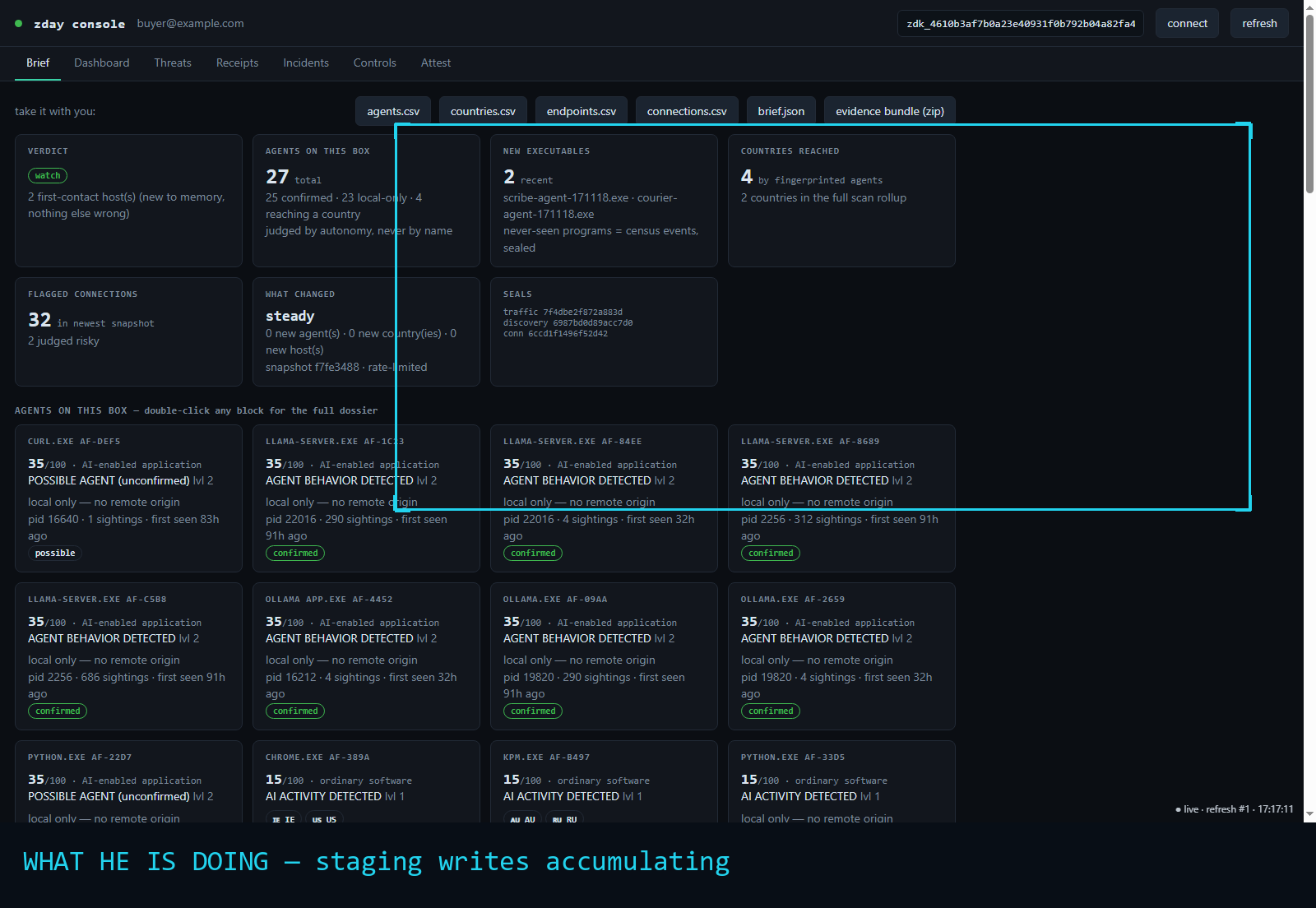Select the LLAMA-SERVER.EXE AF-8689 agent block
Image resolution: width=1316 pixels, height=908 pixels.
[841, 498]
